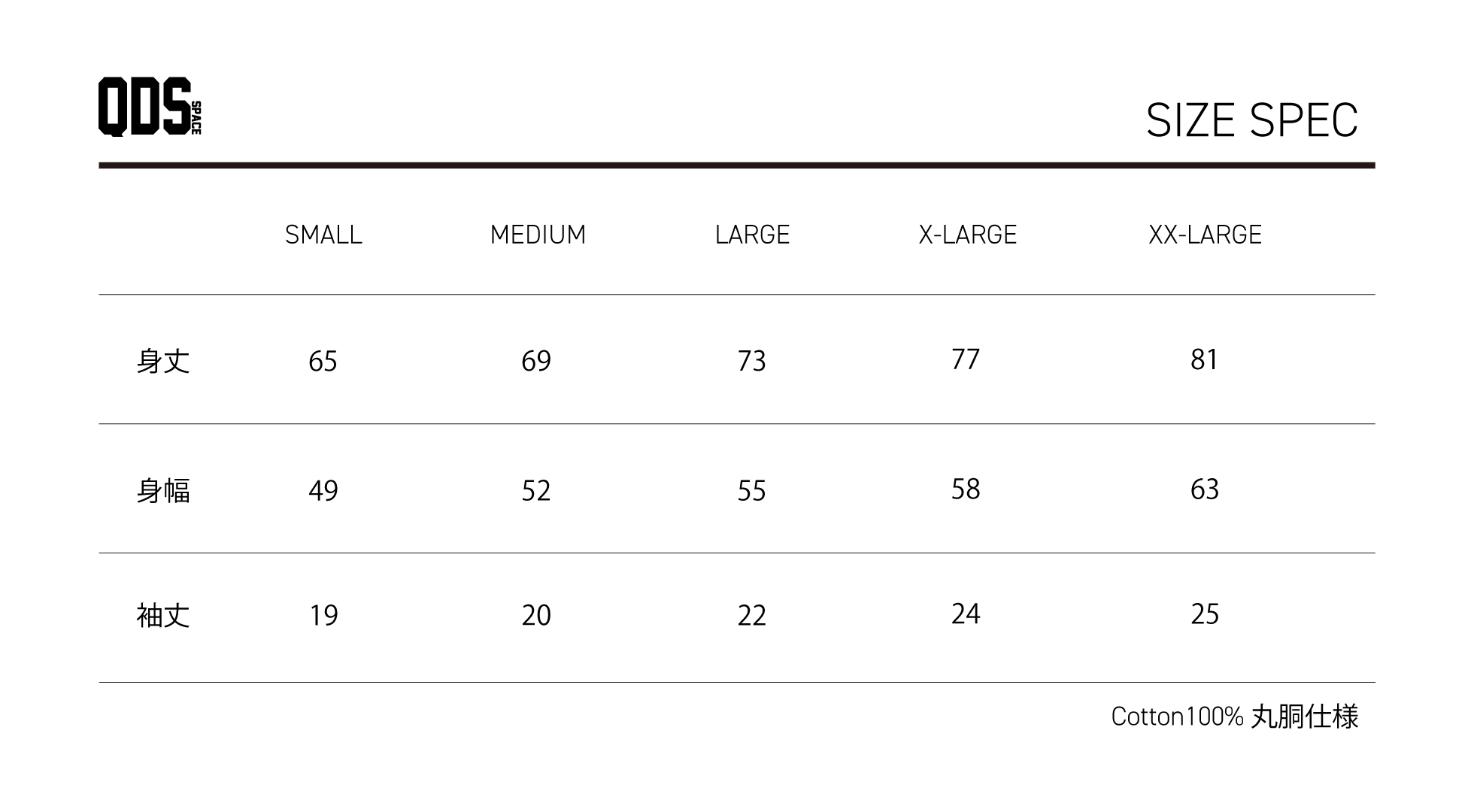Click the LARGE 袖丈 value 22
This screenshot has width=1474, height=812.
click(x=751, y=616)
